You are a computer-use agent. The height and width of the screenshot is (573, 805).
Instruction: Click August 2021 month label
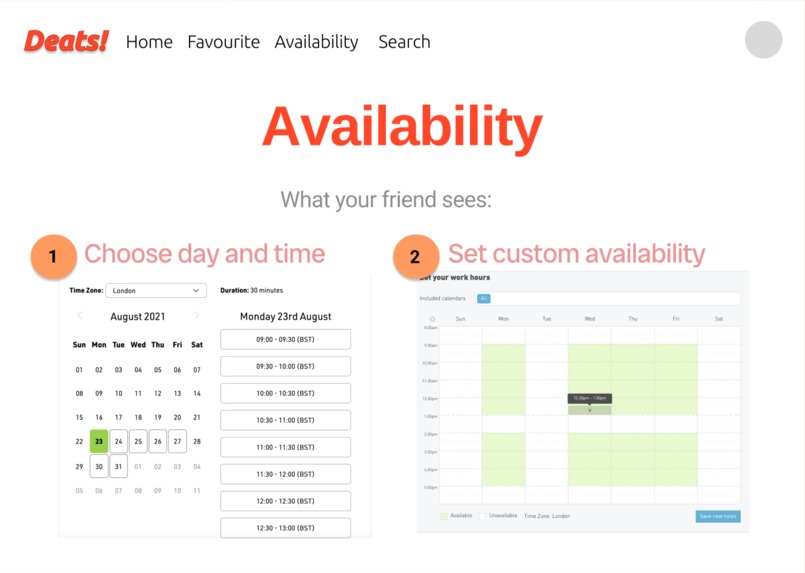138,316
